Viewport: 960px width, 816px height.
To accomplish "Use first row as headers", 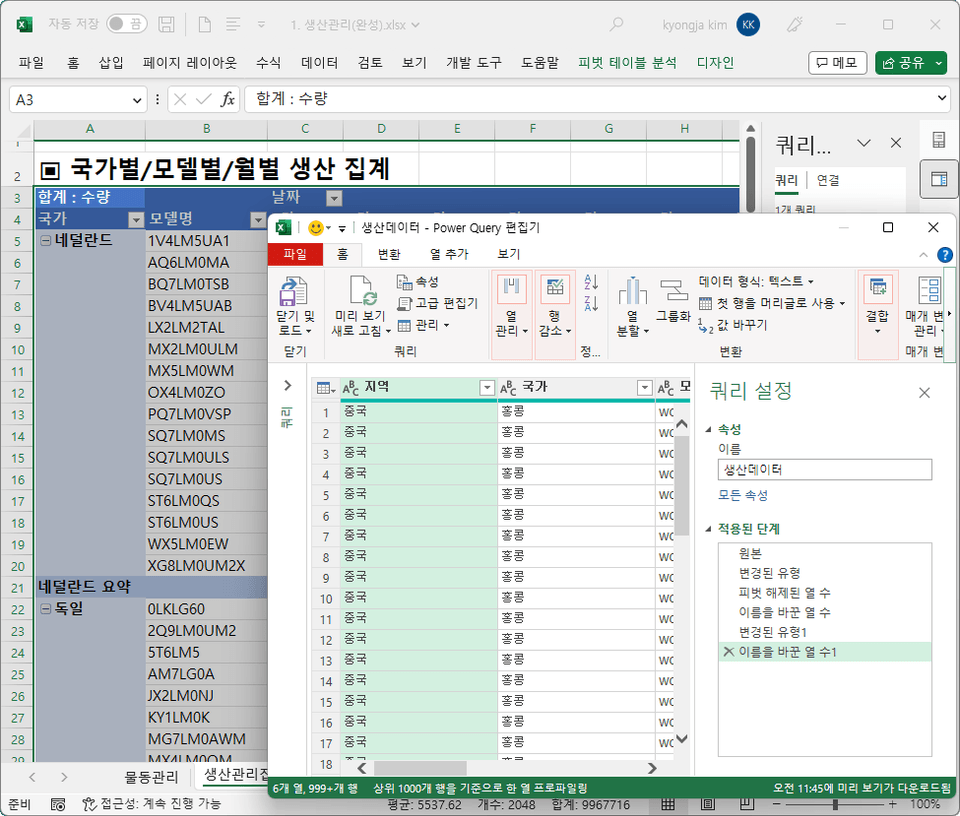I will pyautogui.click(x=772, y=304).
